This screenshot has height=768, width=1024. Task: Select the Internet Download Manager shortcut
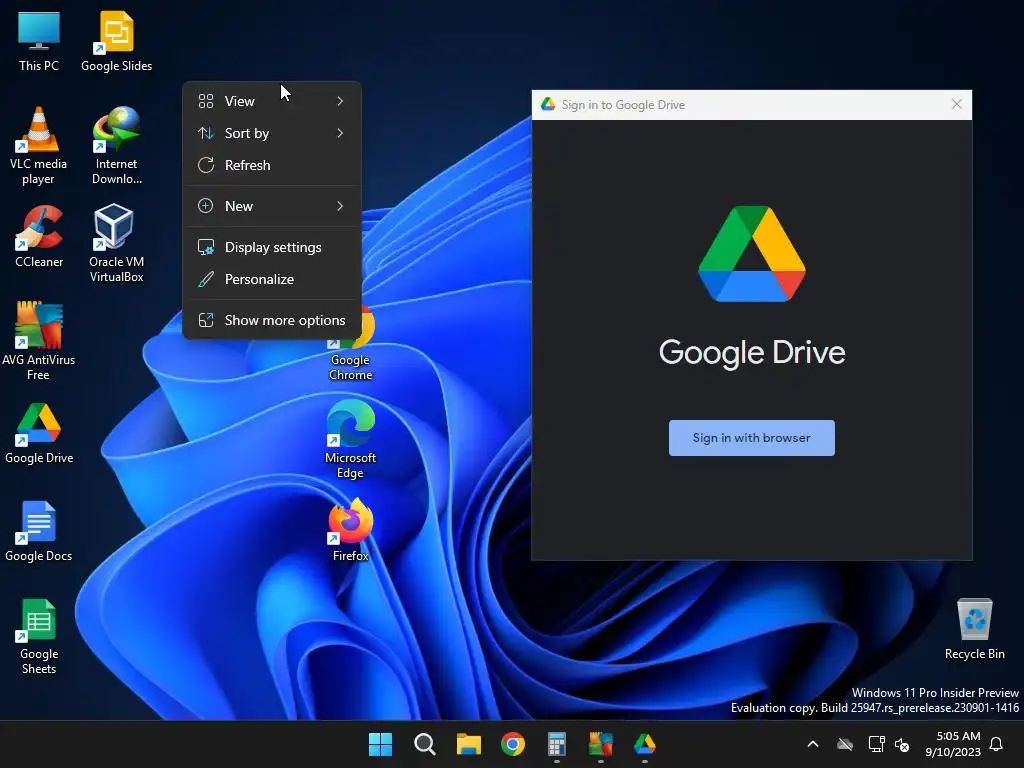pos(116,146)
